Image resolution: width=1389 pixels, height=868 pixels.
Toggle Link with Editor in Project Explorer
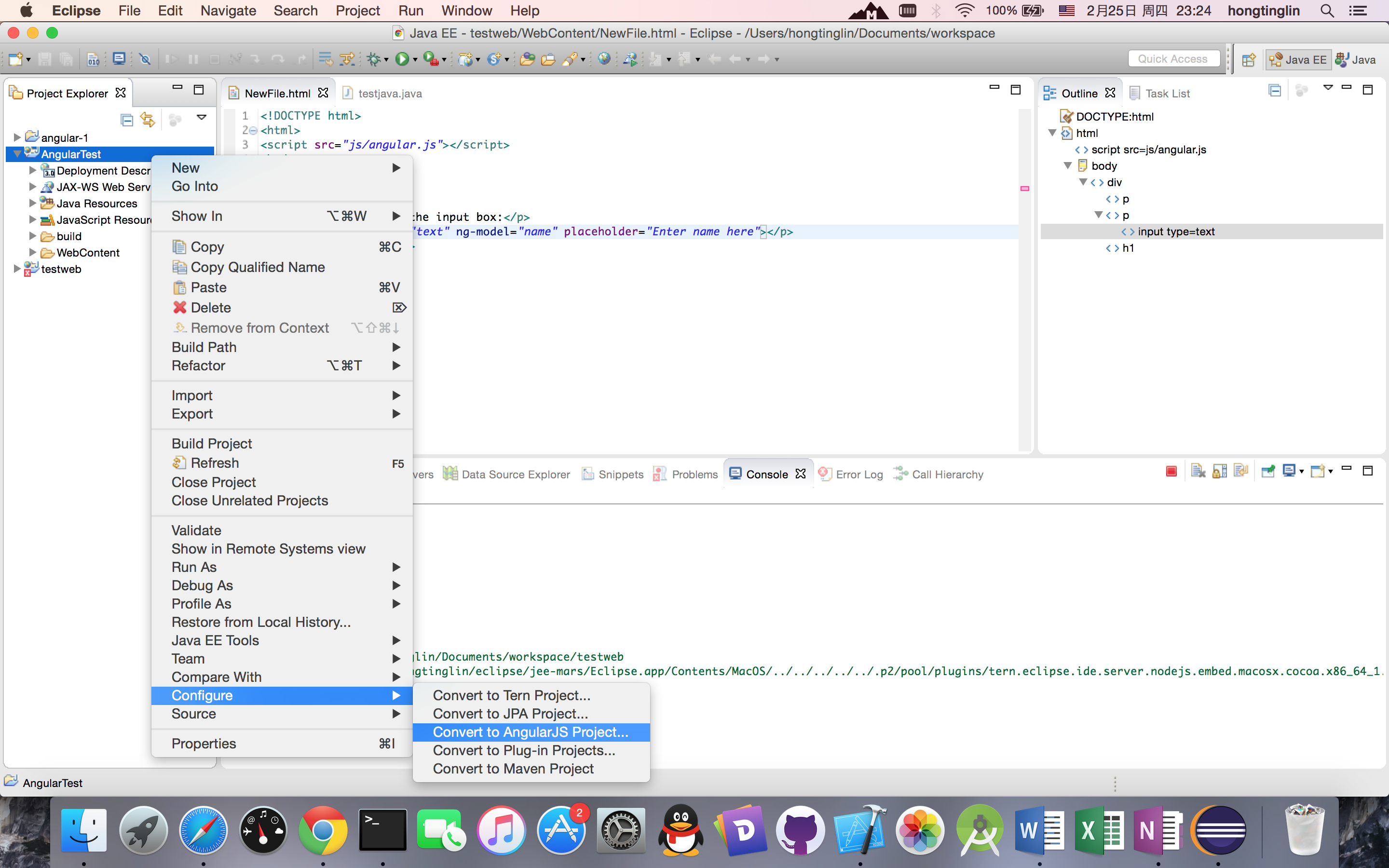(148, 120)
